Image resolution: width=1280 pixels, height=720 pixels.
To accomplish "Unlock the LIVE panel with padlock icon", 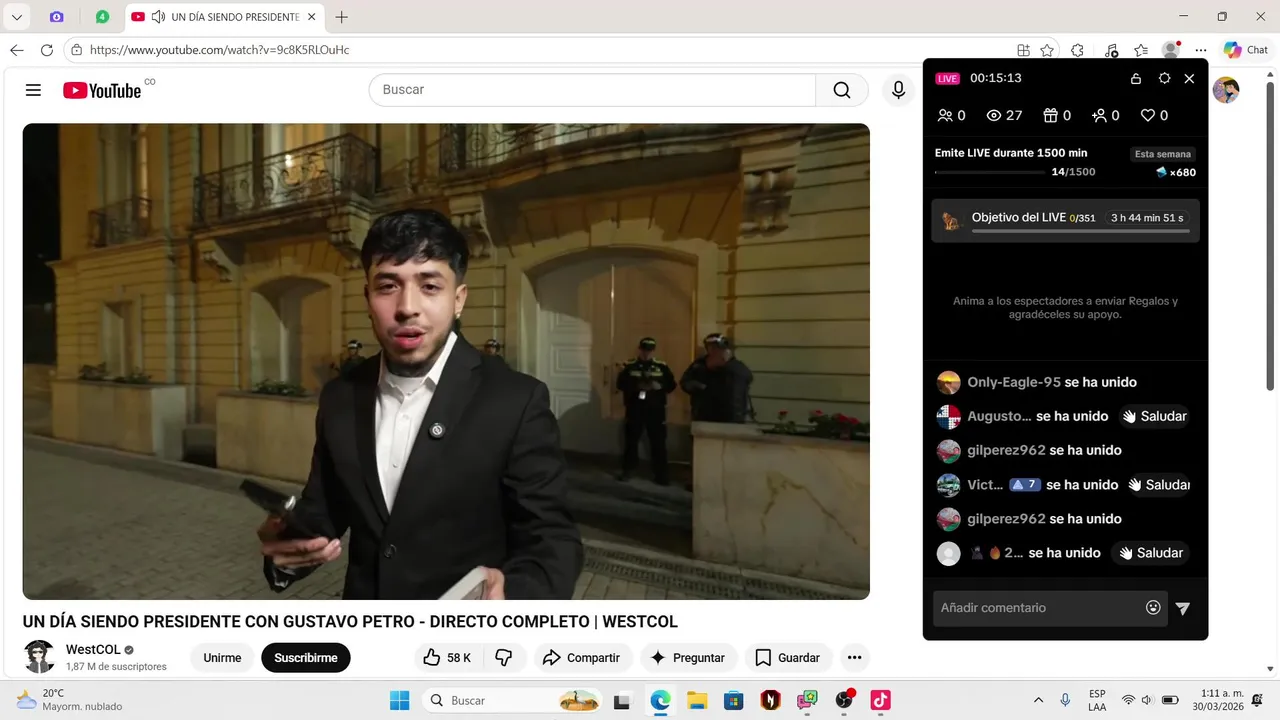I will 1136,78.
